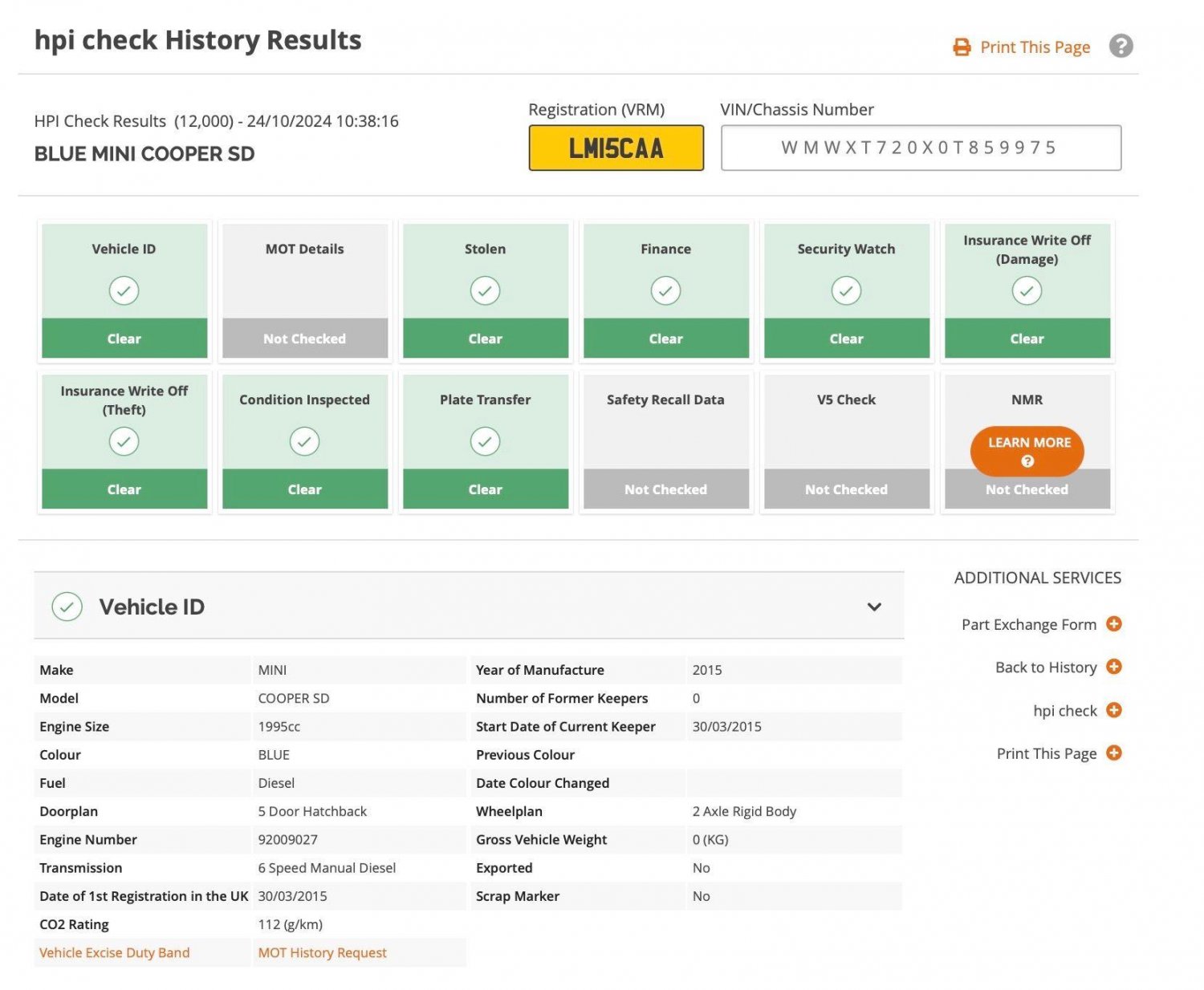
Task: Select the Plate Transfer tile
Action: coord(486,441)
